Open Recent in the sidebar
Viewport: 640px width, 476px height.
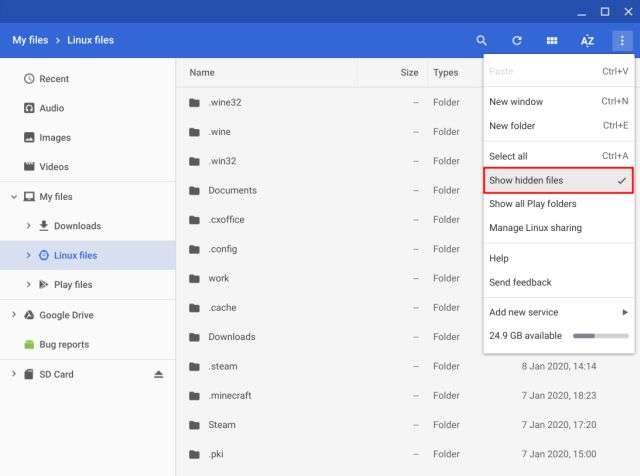point(88,79)
